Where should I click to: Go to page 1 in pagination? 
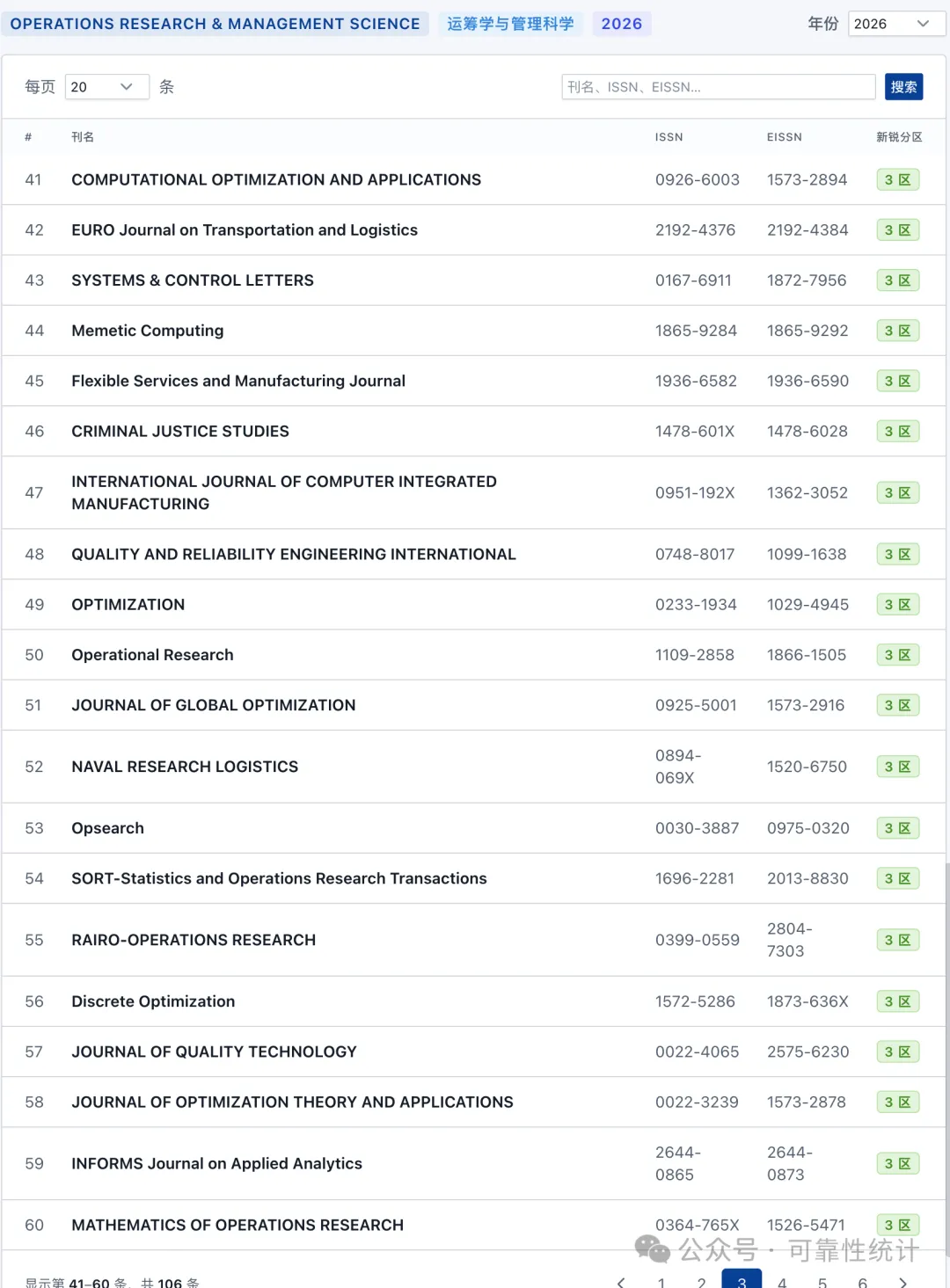point(661,1282)
